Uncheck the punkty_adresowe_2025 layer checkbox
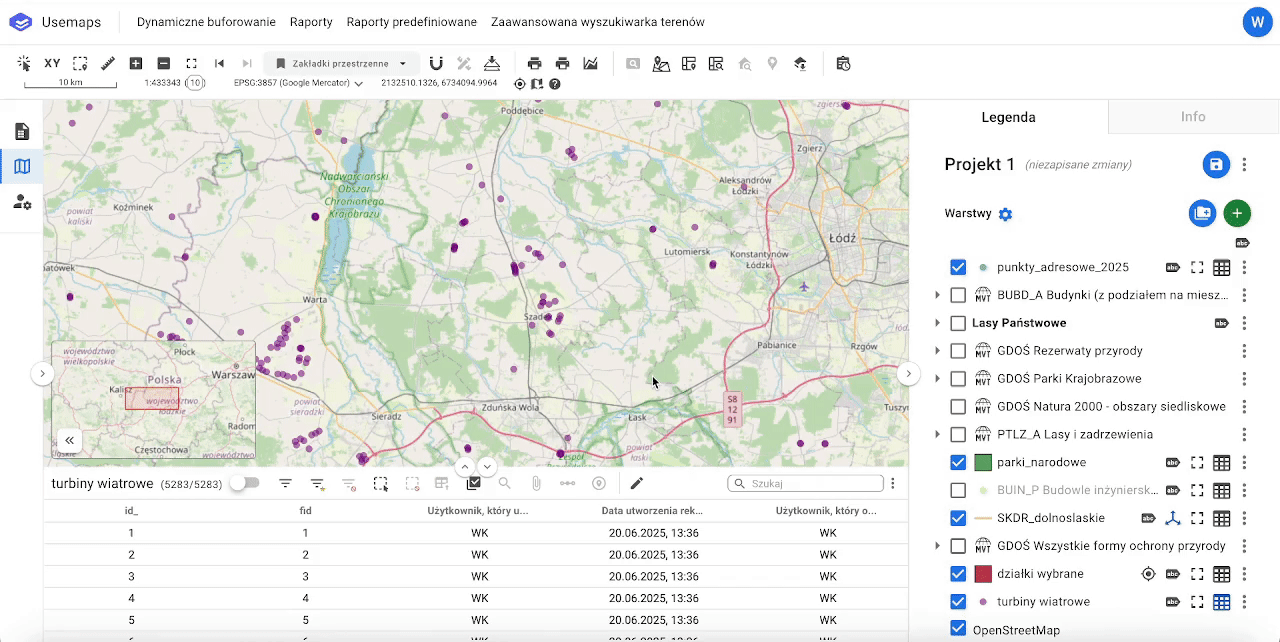The image size is (1280, 642). click(x=958, y=267)
